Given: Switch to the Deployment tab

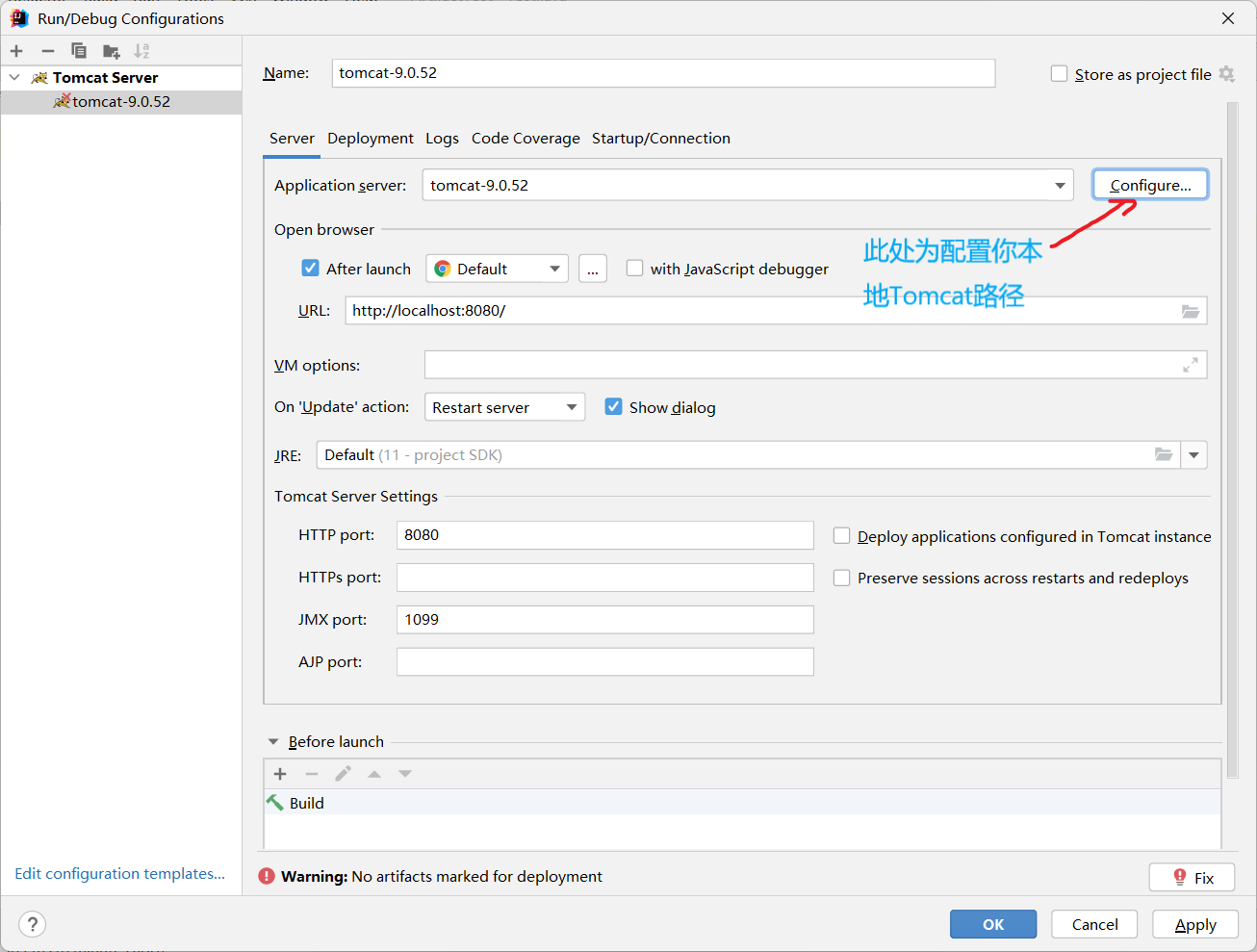Looking at the screenshot, I should [371, 139].
